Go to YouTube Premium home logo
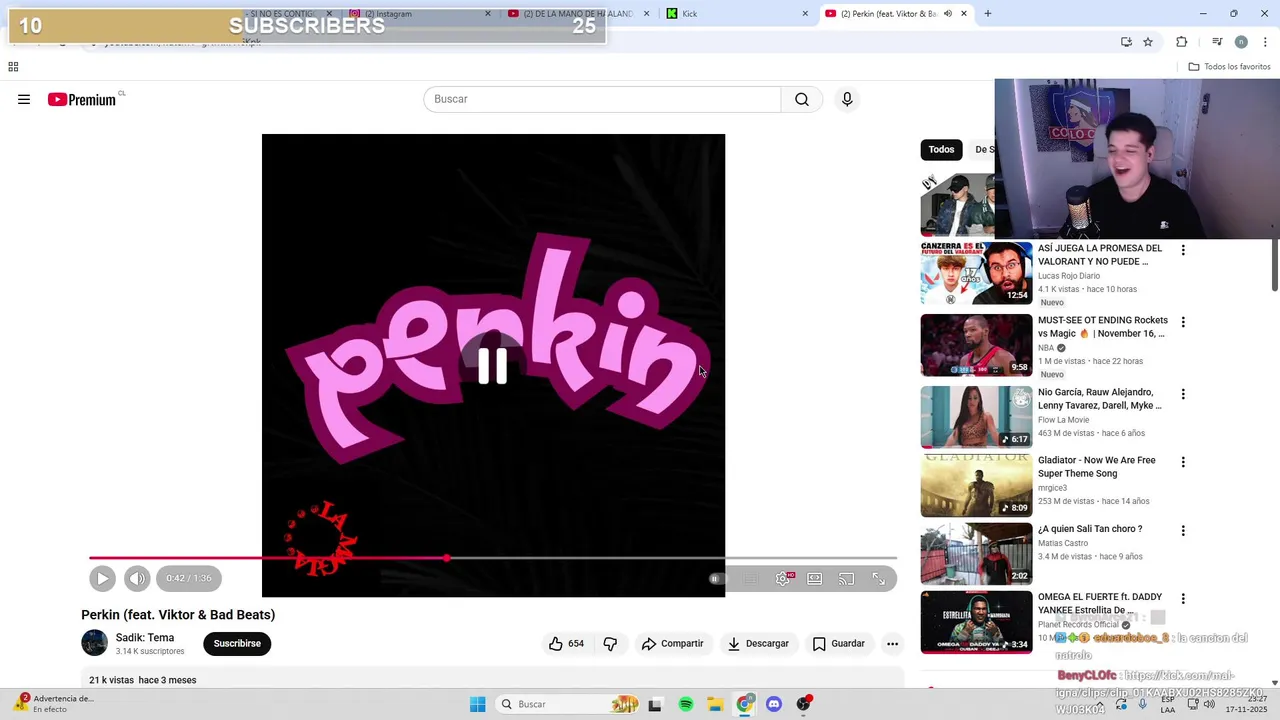This screenshot has height=720, width=1280. click(x=84, y=99)
